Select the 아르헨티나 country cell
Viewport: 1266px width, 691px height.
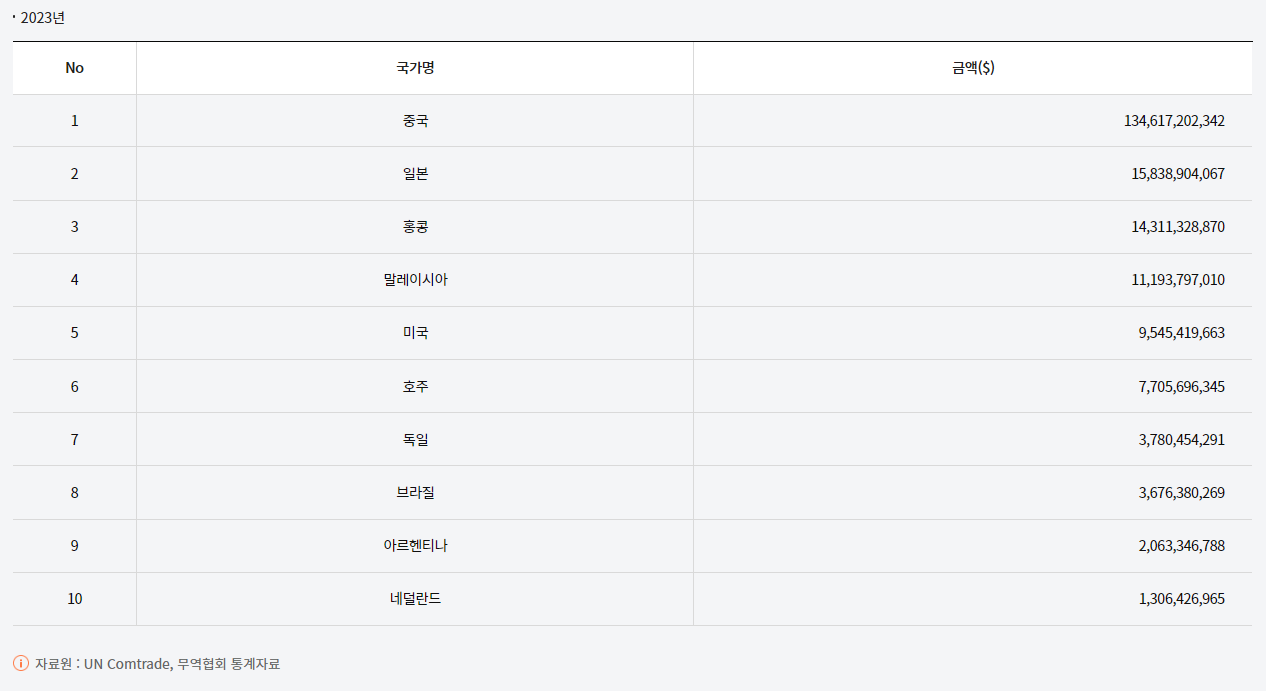(x=415, y=545)
